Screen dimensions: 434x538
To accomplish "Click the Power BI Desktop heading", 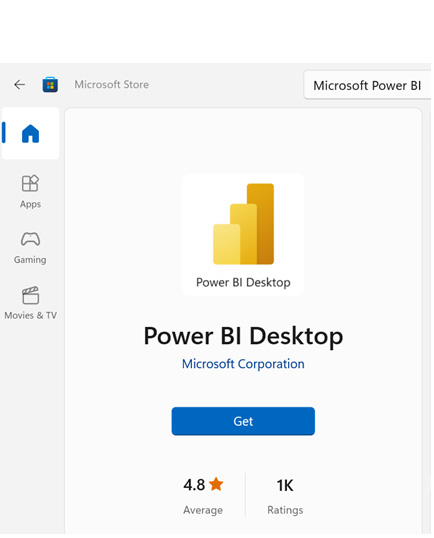I will [x=243, y=336].
